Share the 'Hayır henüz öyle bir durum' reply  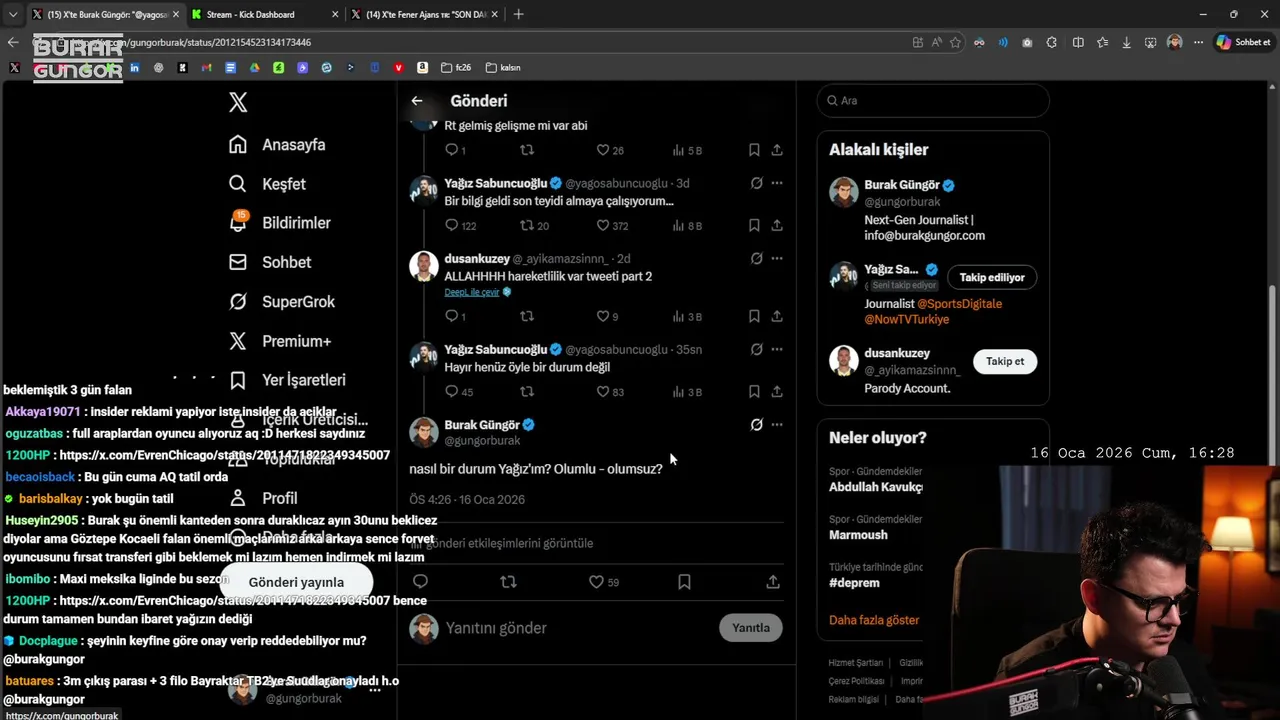[x=777, y=392]
